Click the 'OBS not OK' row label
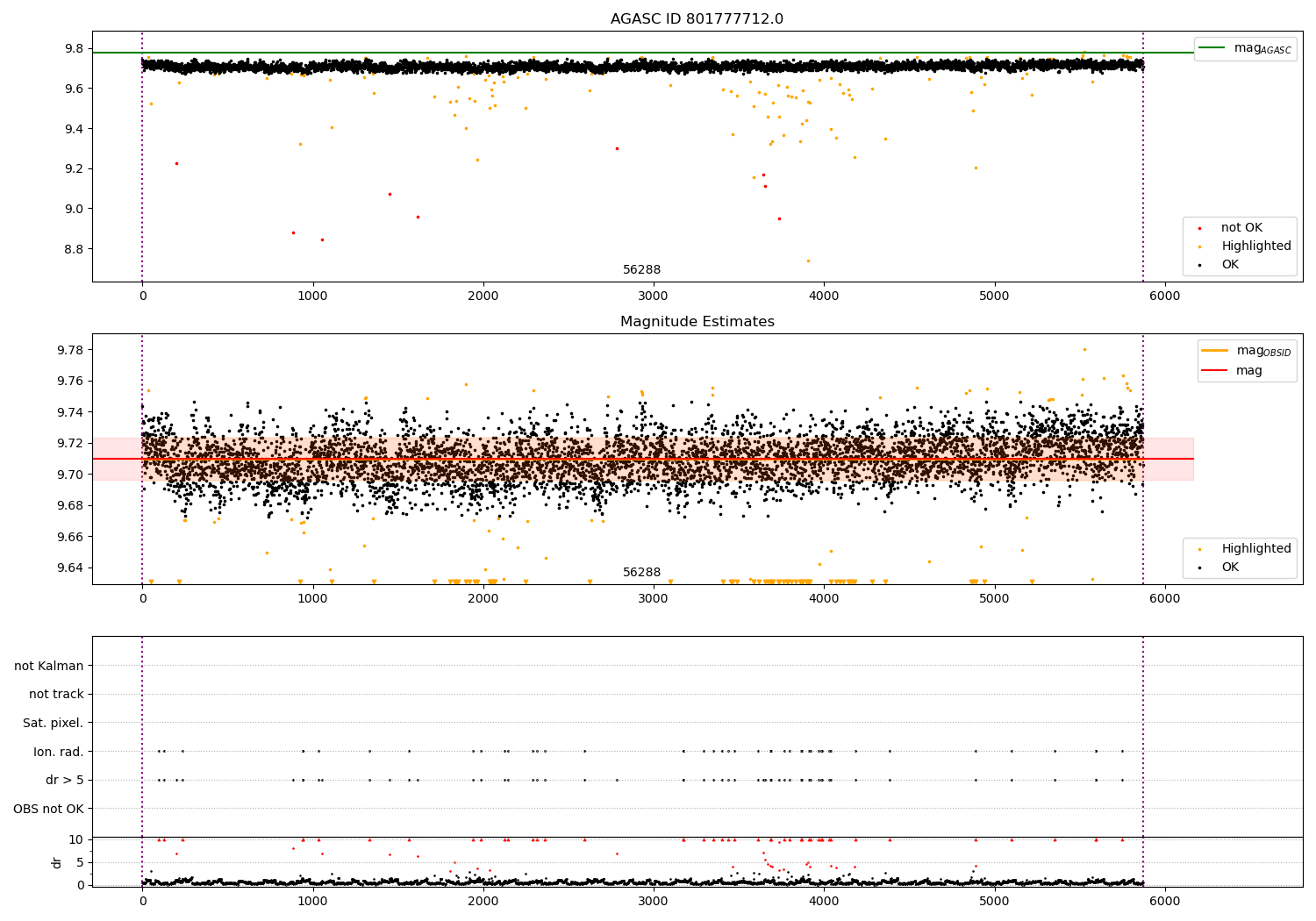The height and width of the screenshot is (921, 1316). 49,809
